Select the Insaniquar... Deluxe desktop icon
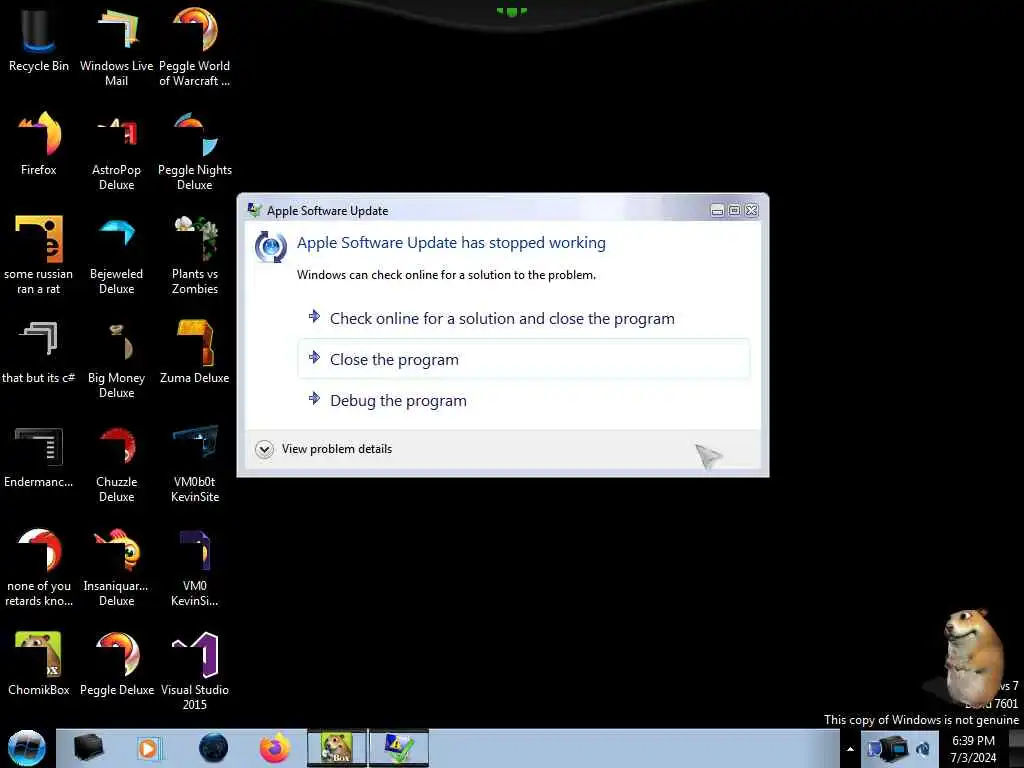This screenshot has height=768, width=1024. pos(116,568)
